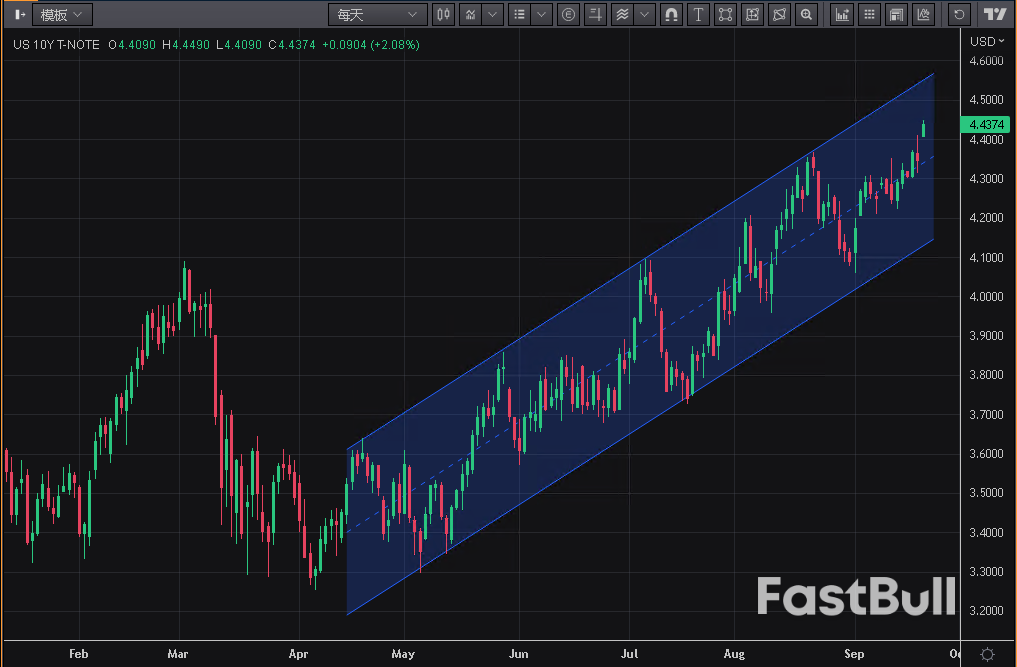Click the calculator-style panel icon
Viewport: 1017px width, 667px height.
[x=897, y=14]
